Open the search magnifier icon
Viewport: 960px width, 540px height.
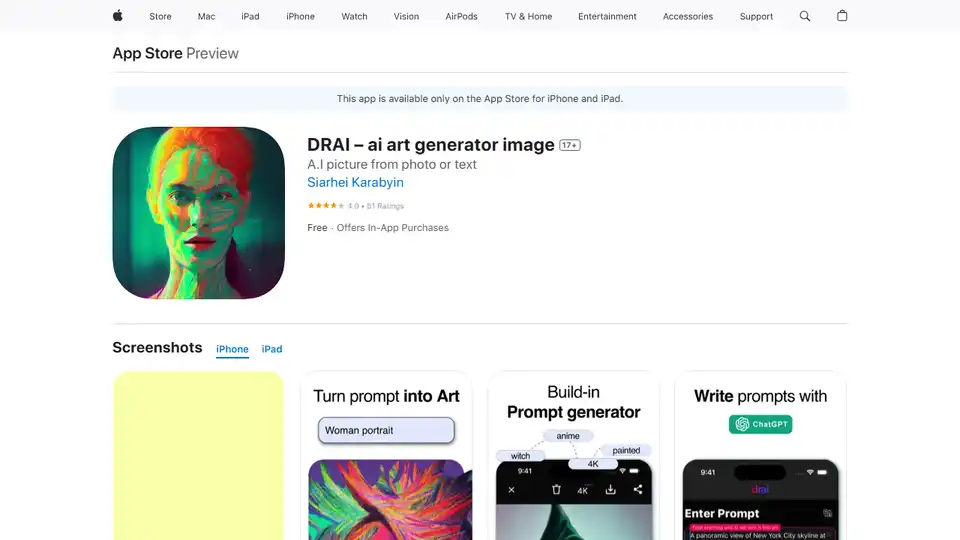(x=804, y=17)
